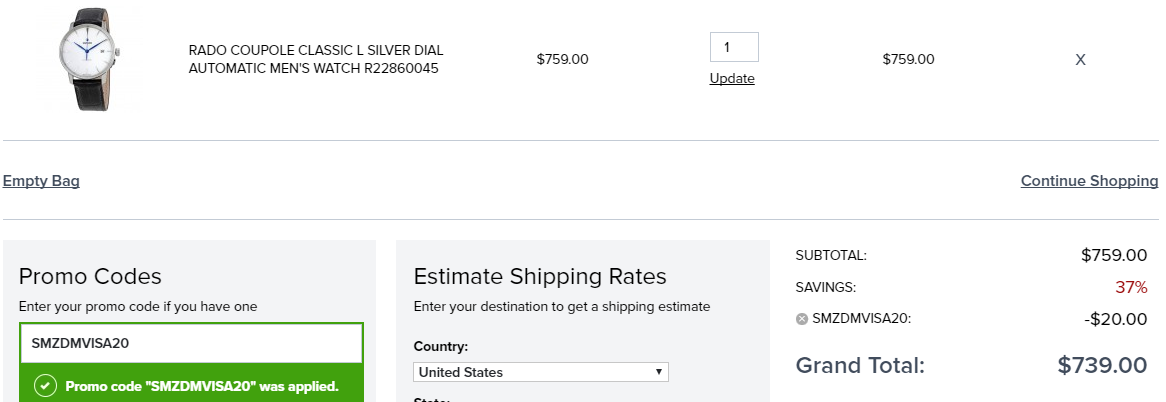The width and height of the screenshot is (1166, 402).
Task: Click the line total beside the remove X
Action: pos(908,59)
